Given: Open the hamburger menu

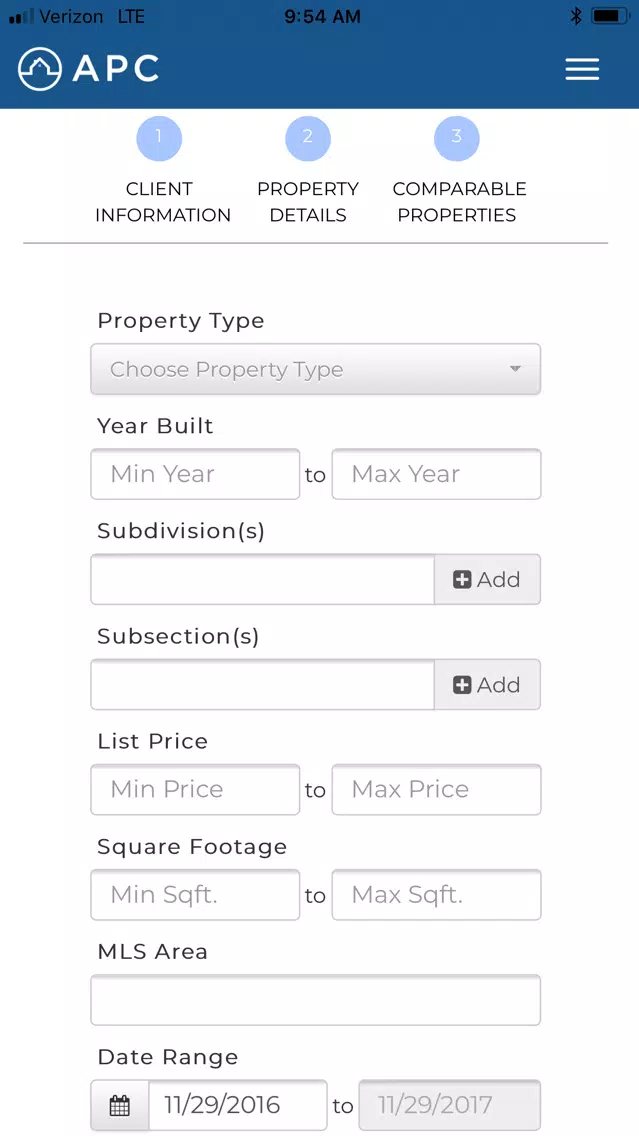Looking at the screenshot, I should [582, 69].
